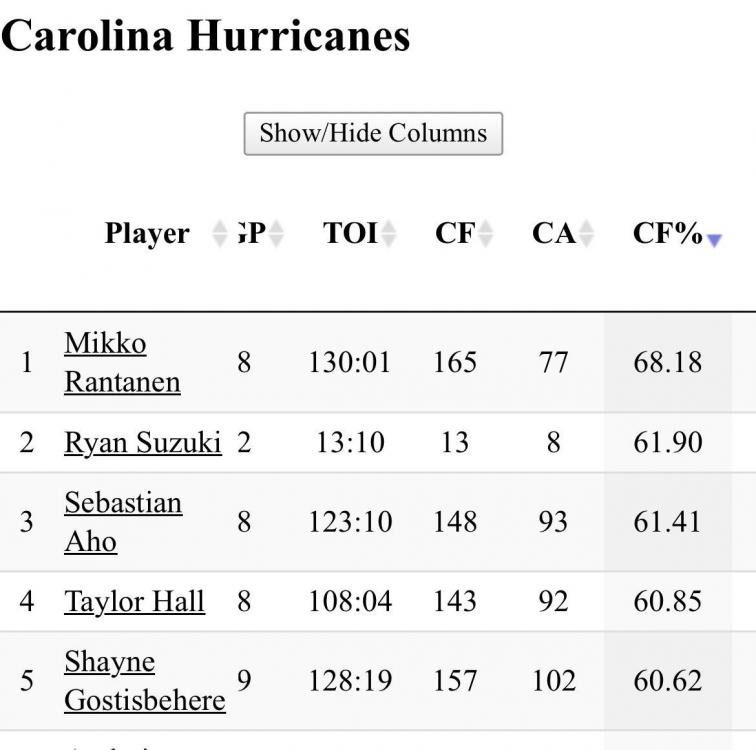This screenshot has width=756, height=750.
Task: Sort by the CF% column header
Action: pos(667,233)
